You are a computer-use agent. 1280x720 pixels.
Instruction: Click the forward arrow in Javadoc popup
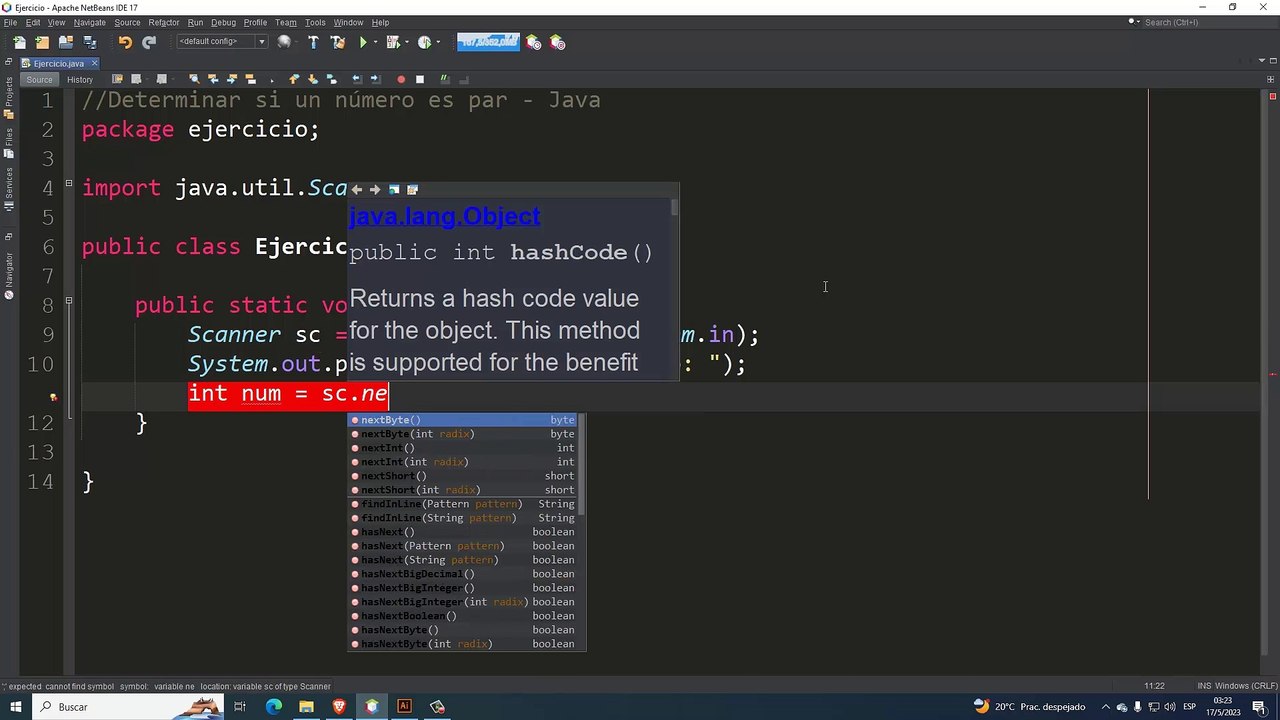pos(375,189)
